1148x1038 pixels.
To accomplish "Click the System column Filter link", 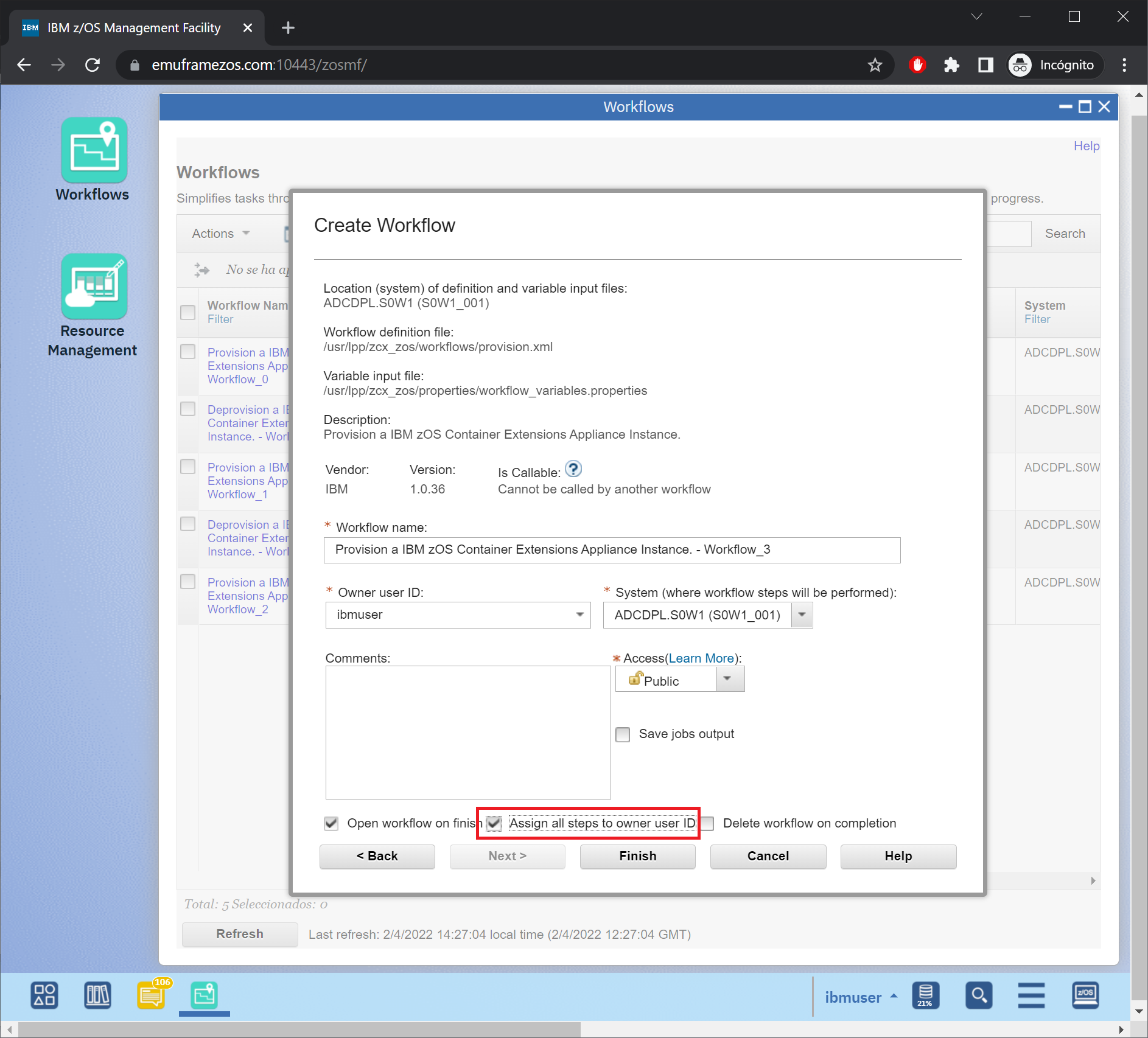I will (1037, 319).
